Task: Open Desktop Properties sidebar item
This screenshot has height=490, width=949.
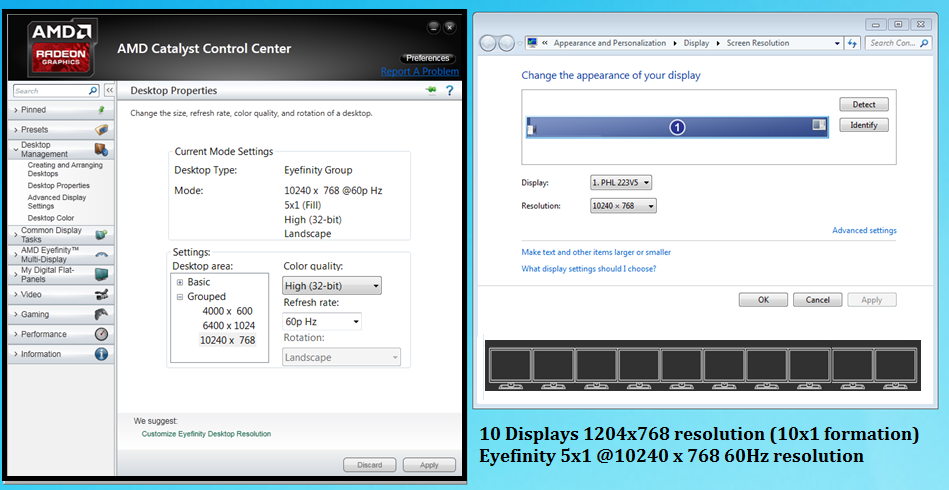Action: point(59,186)
